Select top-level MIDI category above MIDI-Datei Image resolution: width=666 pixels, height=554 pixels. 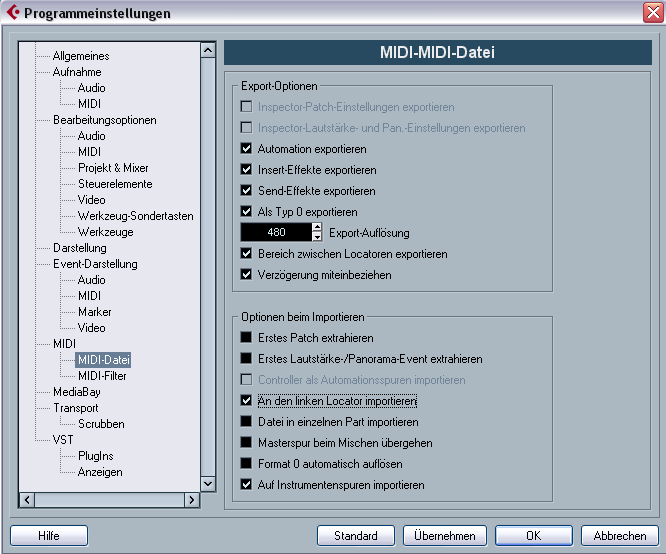64,344
